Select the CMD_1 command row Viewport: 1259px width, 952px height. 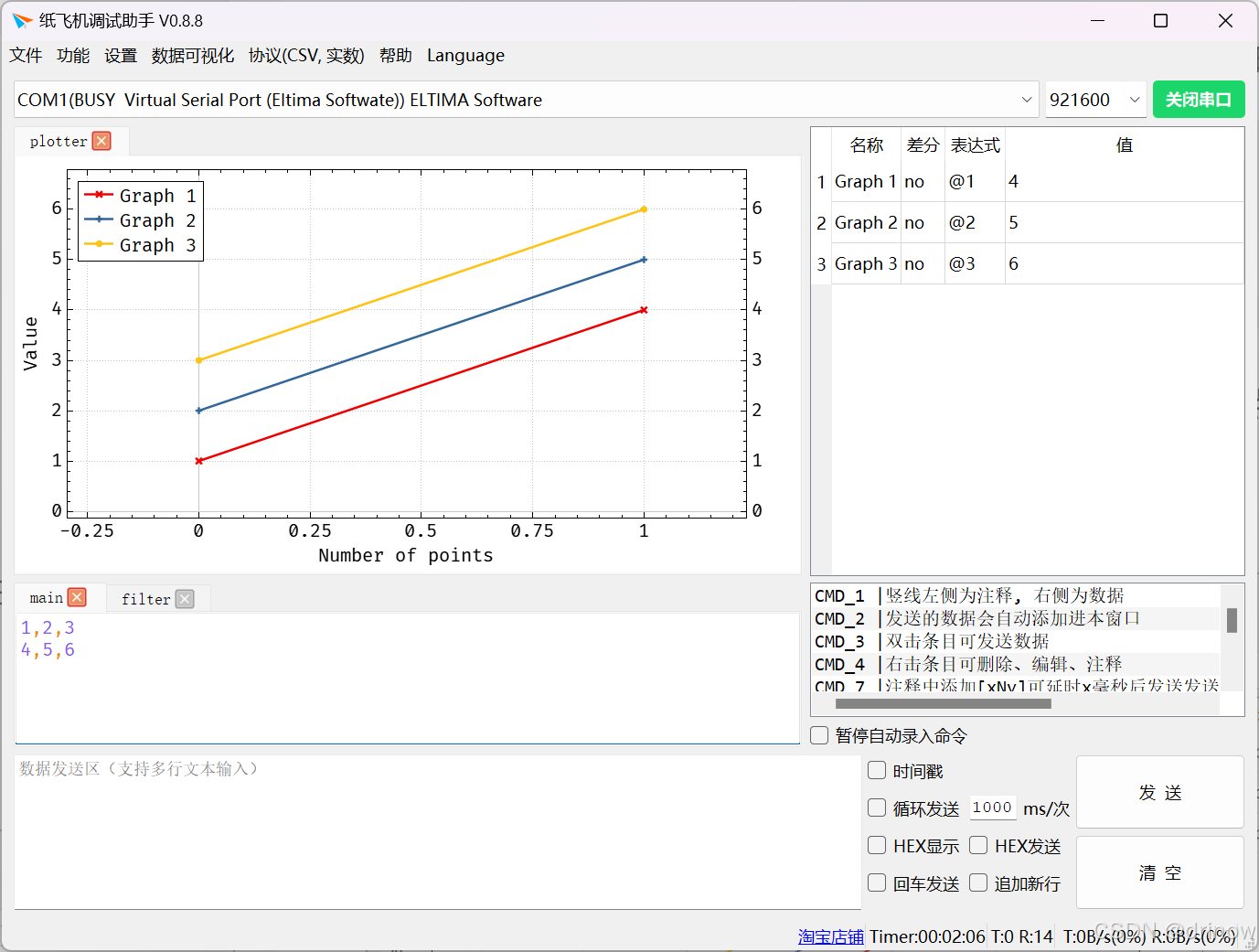click(1016, 595)
